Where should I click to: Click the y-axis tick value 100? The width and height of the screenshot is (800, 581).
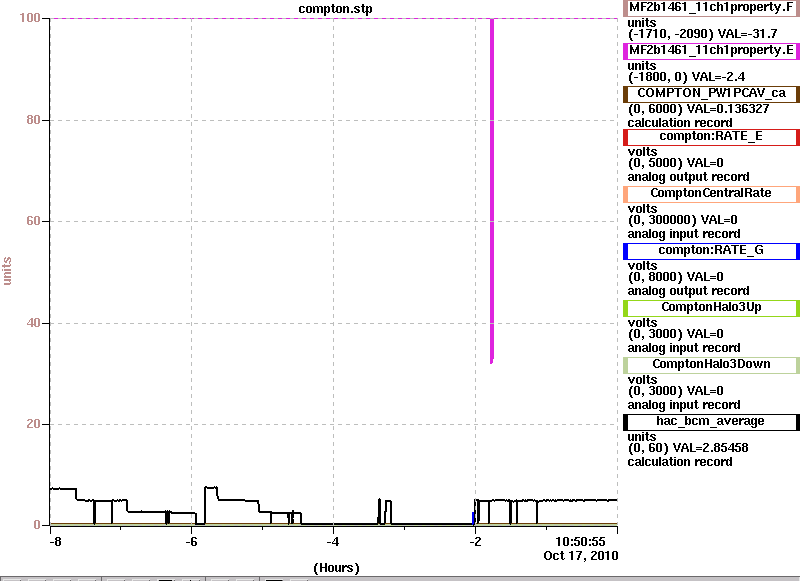(30, 18)
